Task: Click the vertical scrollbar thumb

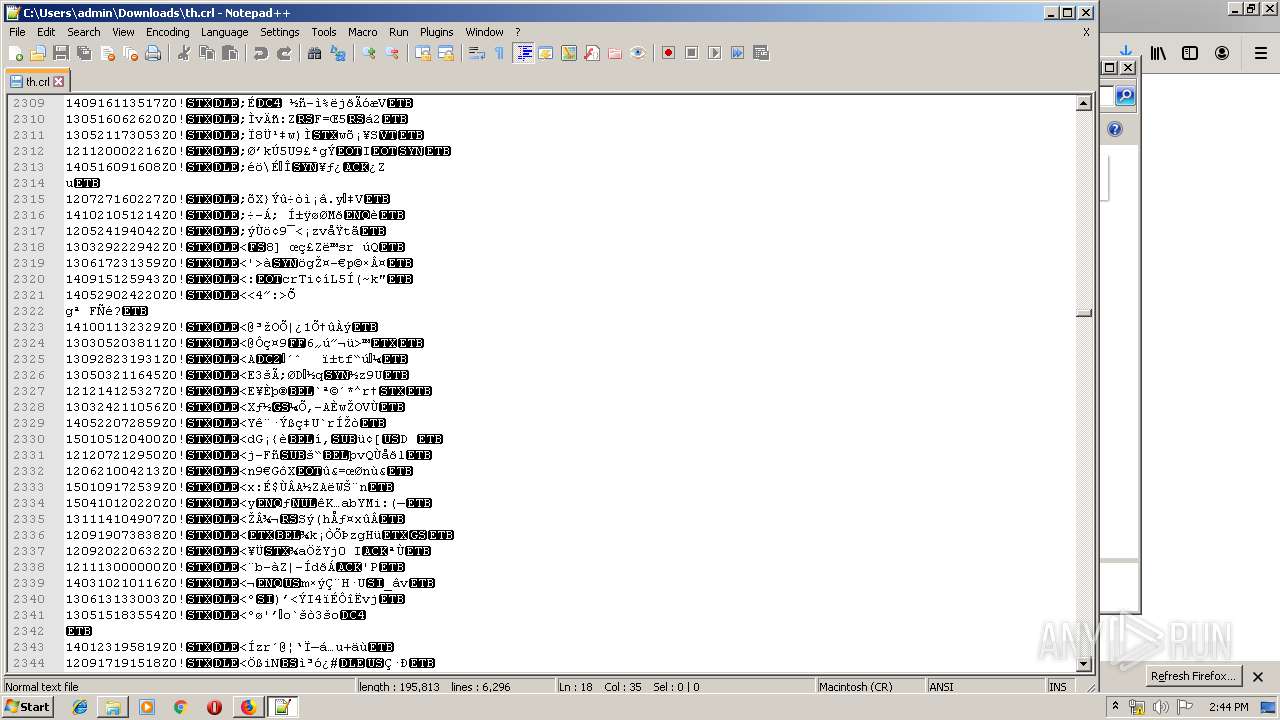Action: (1083, 313)
